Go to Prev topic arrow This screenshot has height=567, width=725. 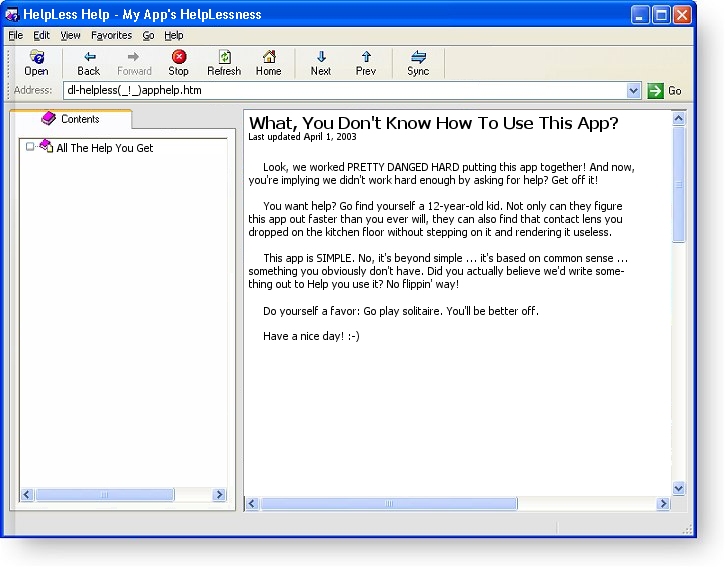(x=366, y=58)
